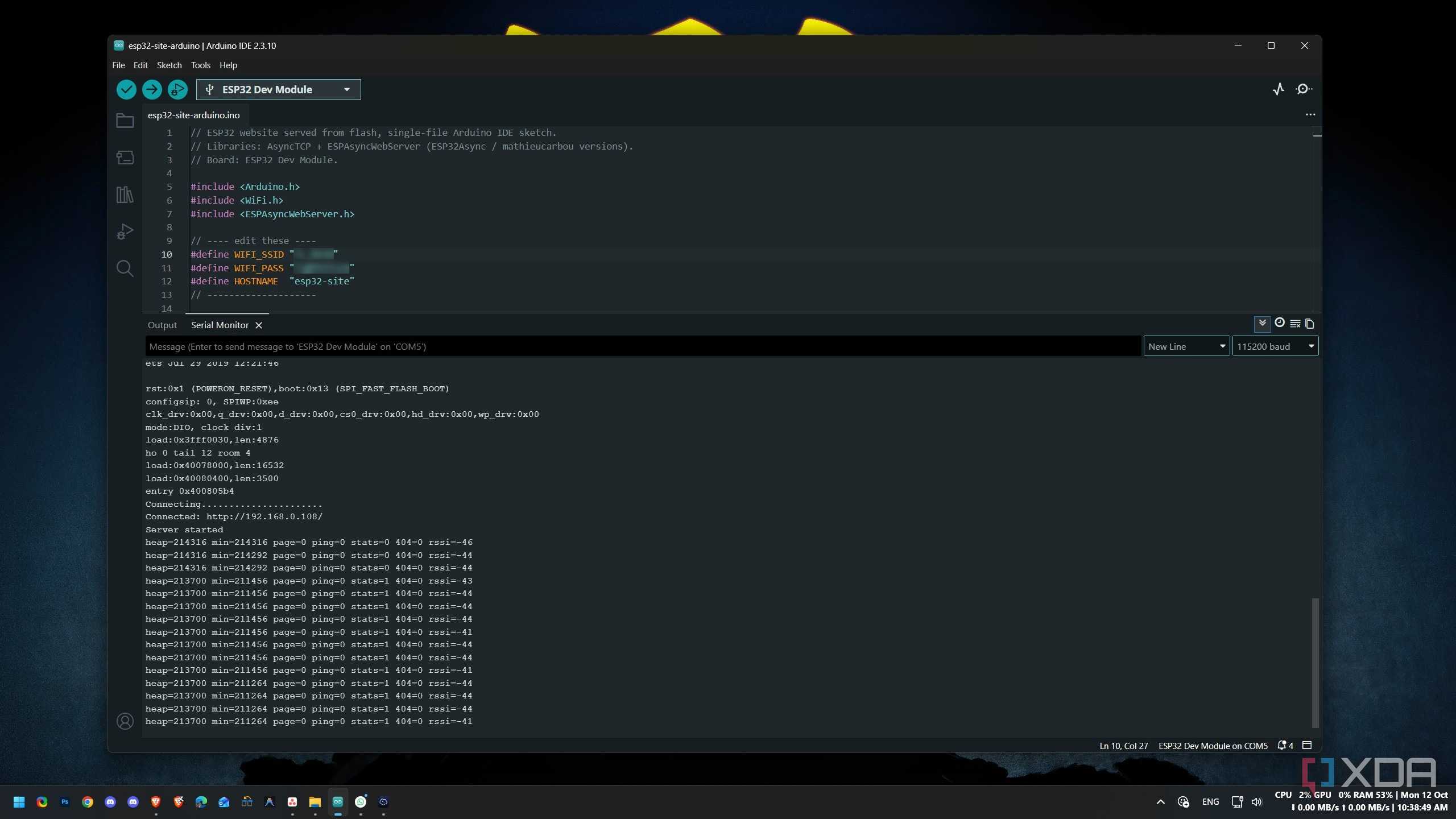Image resolution: width=1456 pixels, height=819 pixels.
Task: Click the Upload arrow button
Action: 152,89
